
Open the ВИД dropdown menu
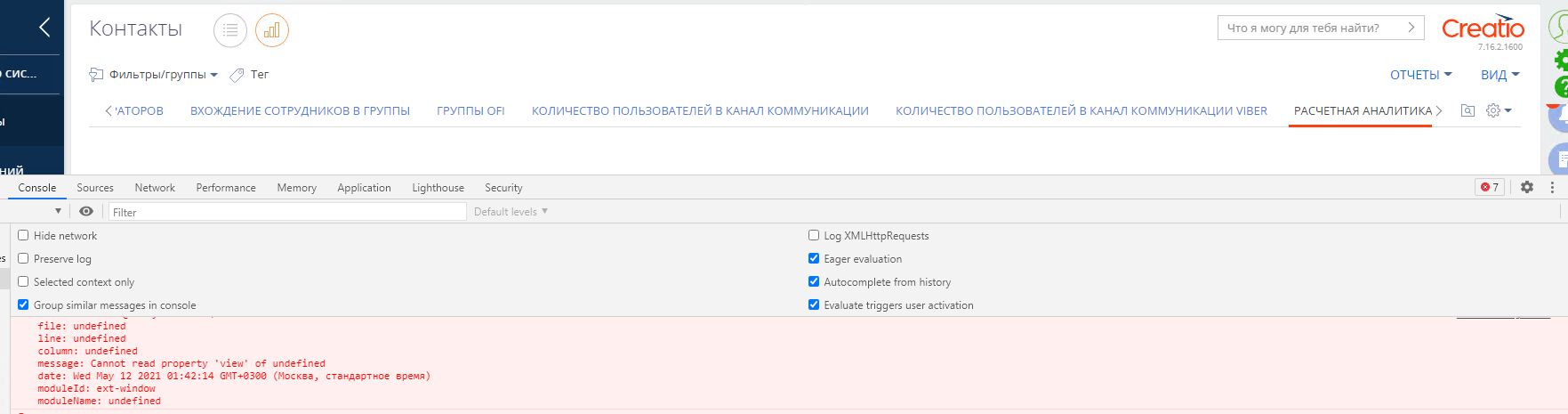[1500, 75]
